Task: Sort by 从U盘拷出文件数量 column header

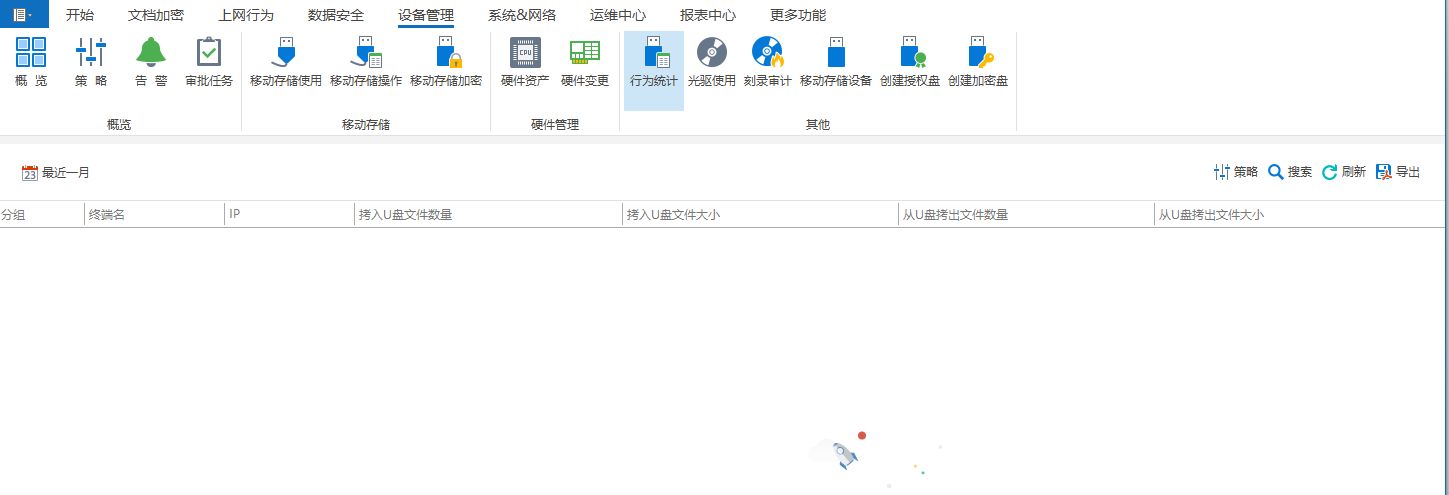Action: (1026, 214)
